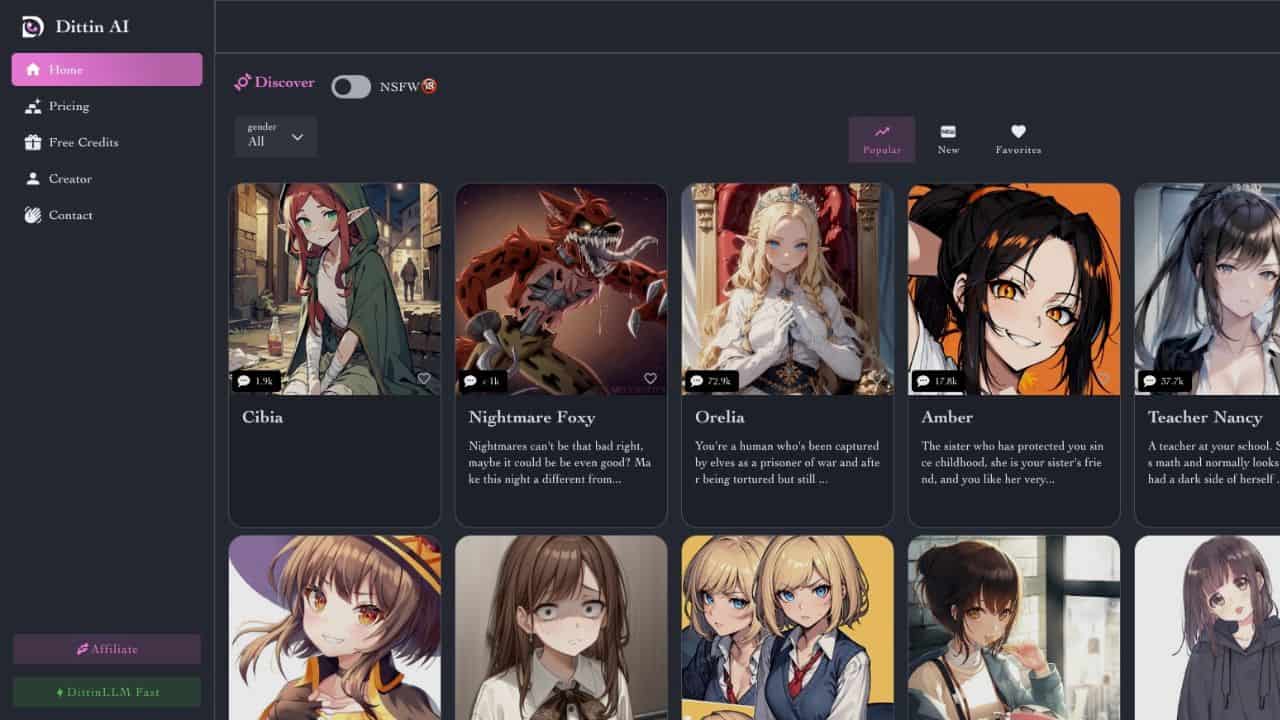Click the Pricing coins icon

[33, 106]
